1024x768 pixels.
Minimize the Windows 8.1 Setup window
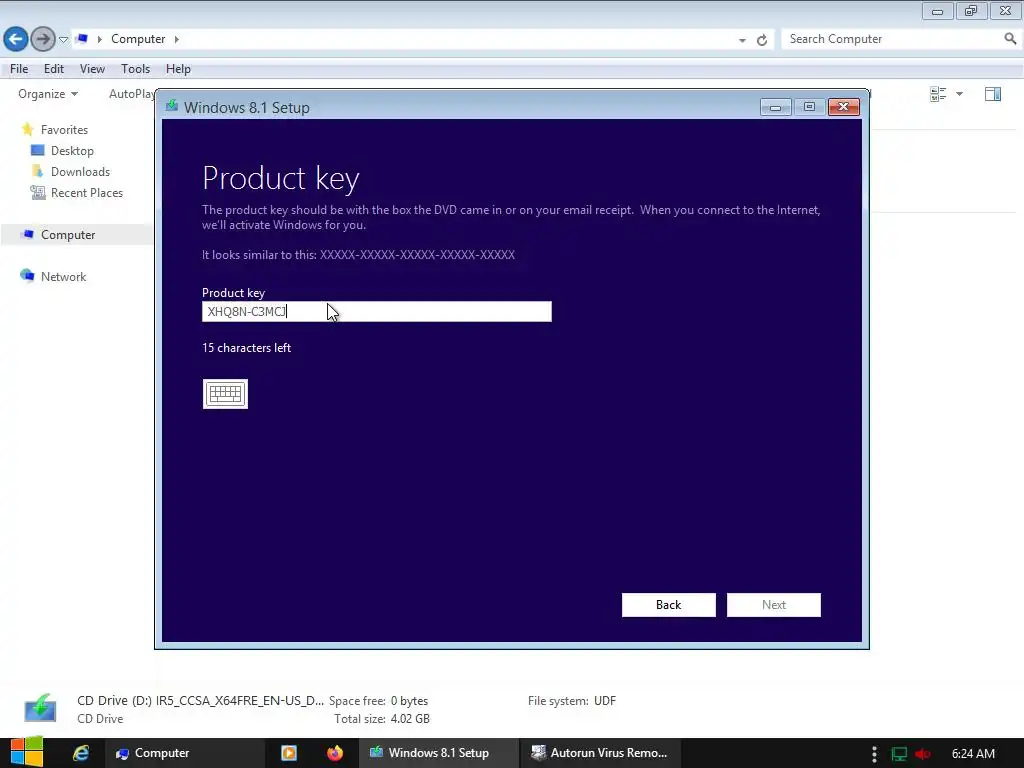click(x=776, y=107)
